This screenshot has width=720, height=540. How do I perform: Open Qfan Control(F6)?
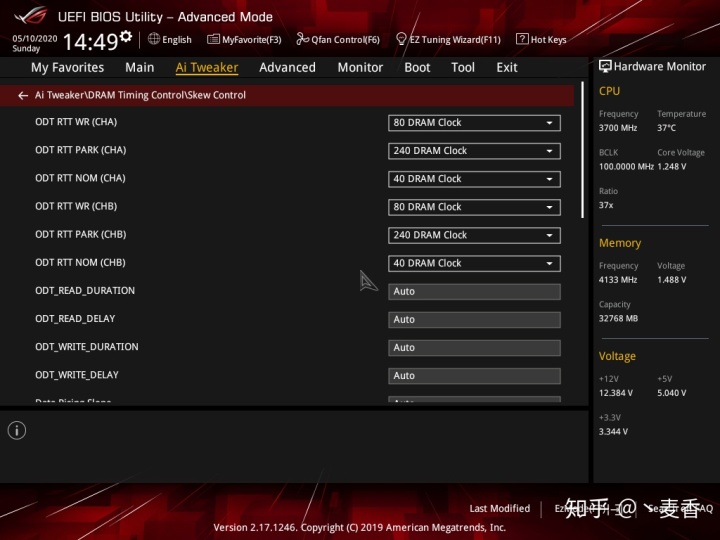point(338,39)
